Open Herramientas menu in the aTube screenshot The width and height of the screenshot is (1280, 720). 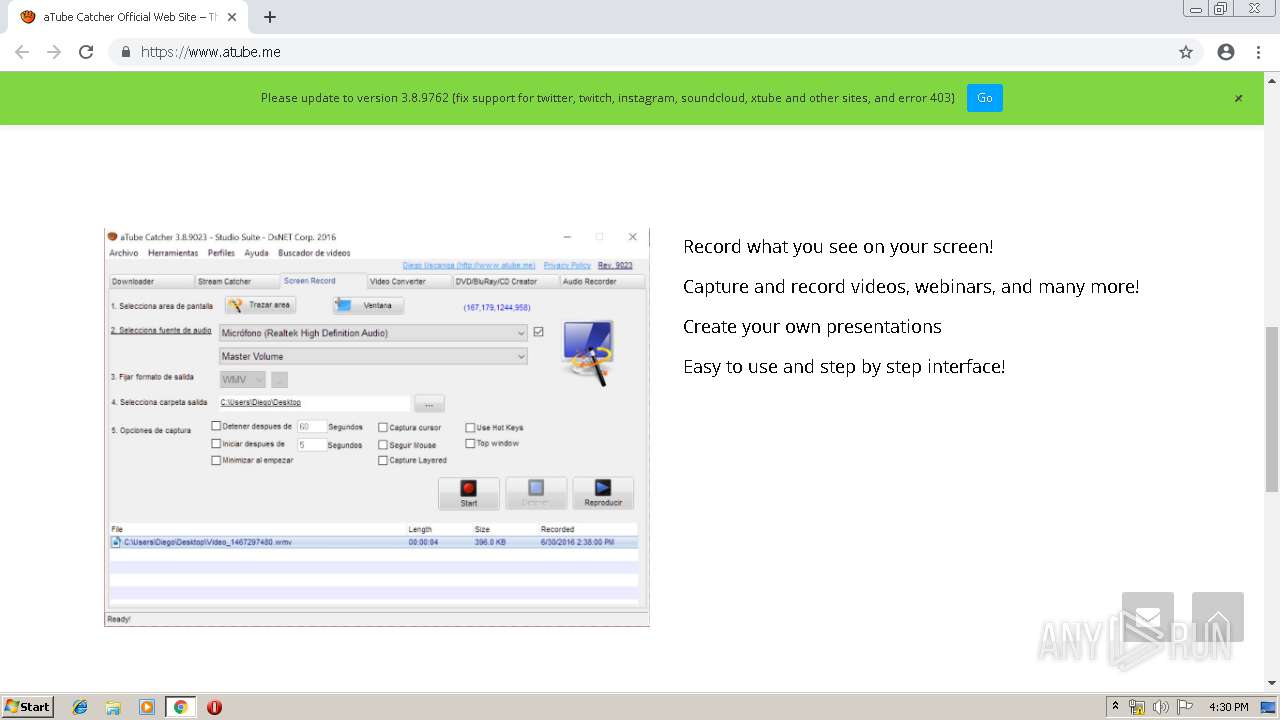coord(173,253)
